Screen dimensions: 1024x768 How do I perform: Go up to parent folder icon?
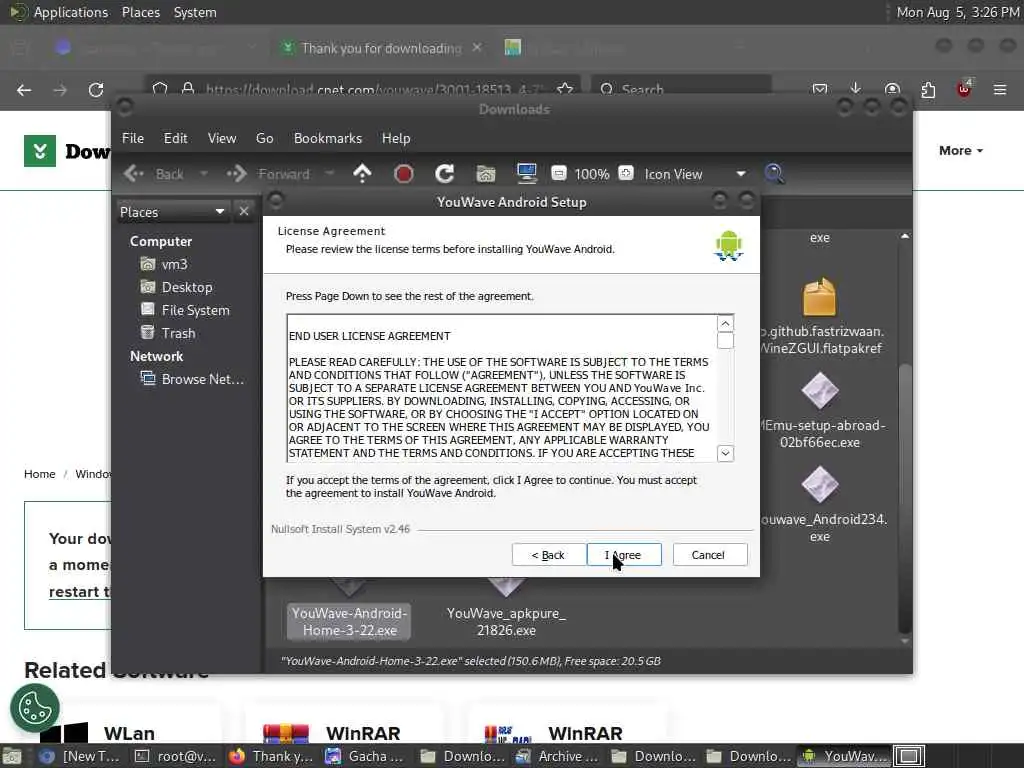pos(362,174)
